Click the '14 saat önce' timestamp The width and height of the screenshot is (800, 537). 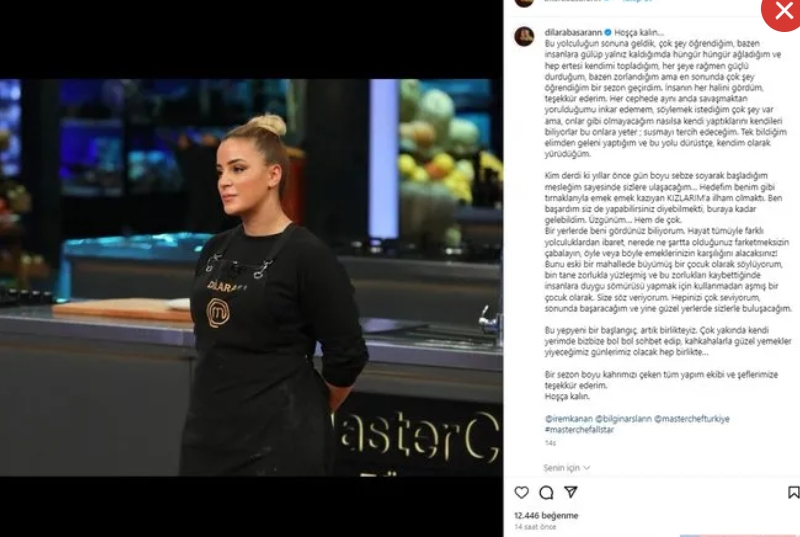point(535,527)
